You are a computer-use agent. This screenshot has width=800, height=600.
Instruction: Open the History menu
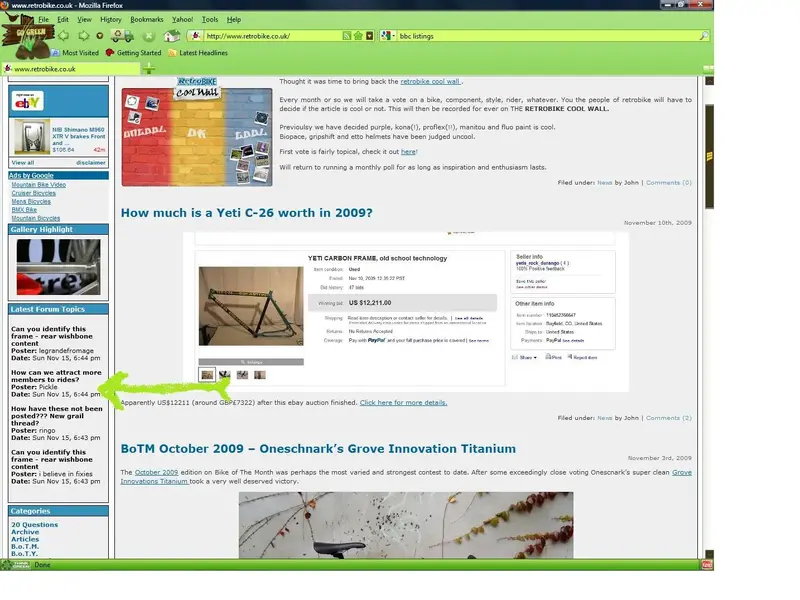[x=111, y=19]
